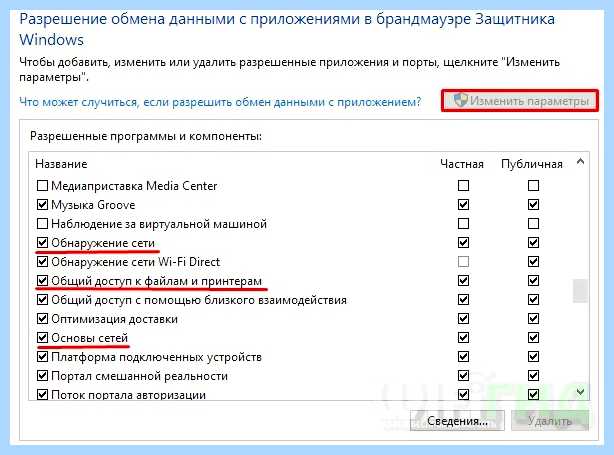Uncheck Частная for Общий доступ к файлам и принтерам
The image size is (614, 455).
point(463,281)
